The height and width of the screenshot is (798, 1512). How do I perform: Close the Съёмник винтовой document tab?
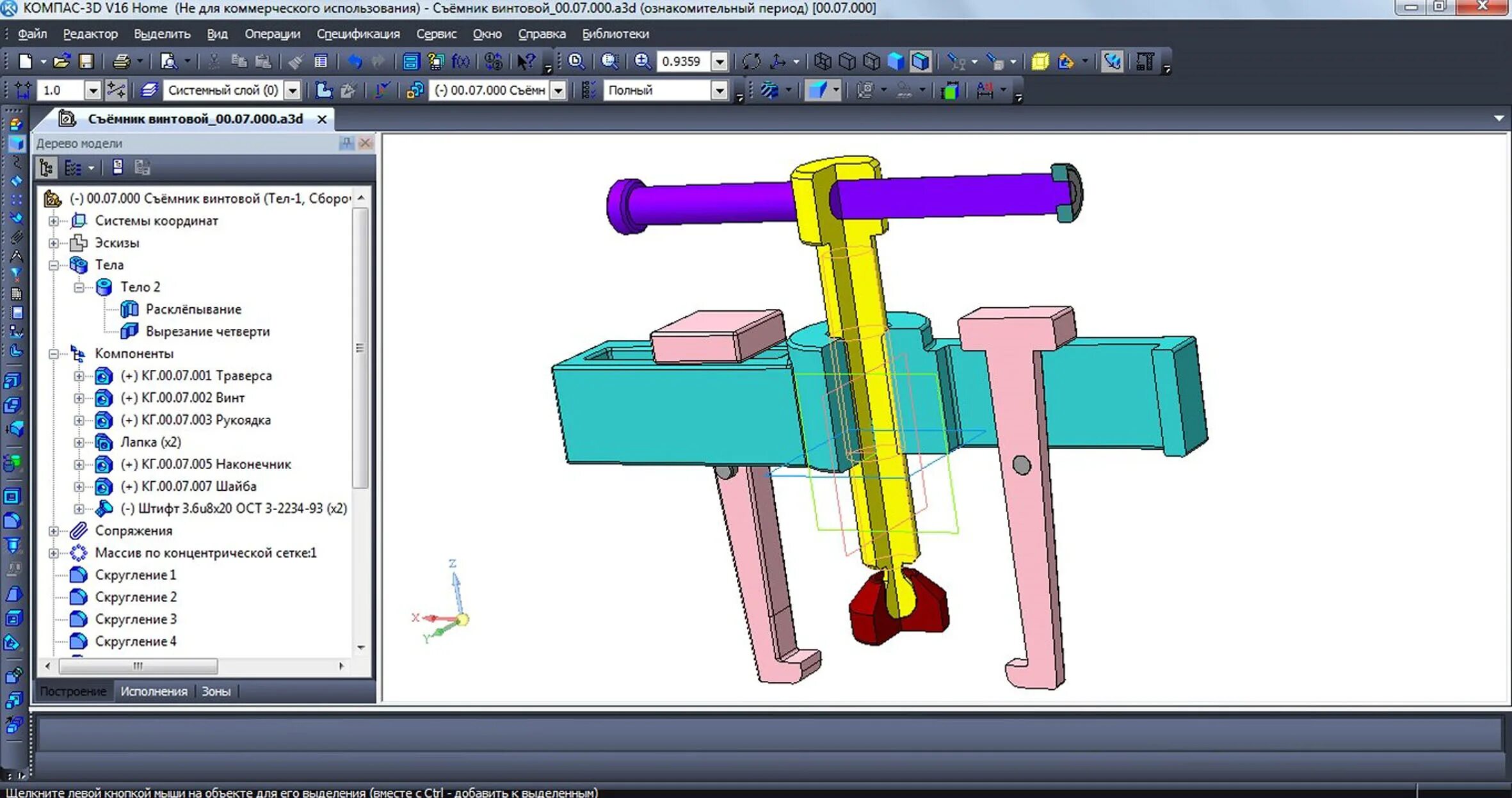322,120
